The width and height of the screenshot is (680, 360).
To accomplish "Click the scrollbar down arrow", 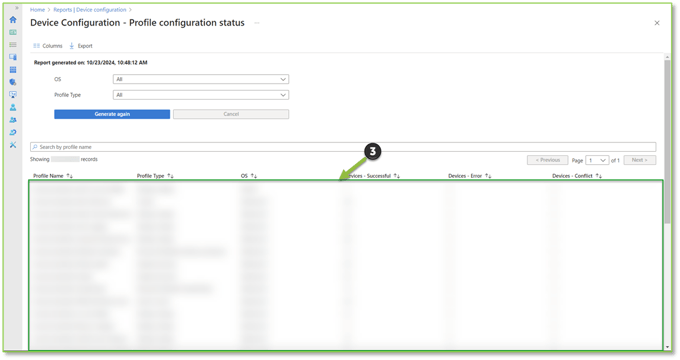I will [667, 347].
